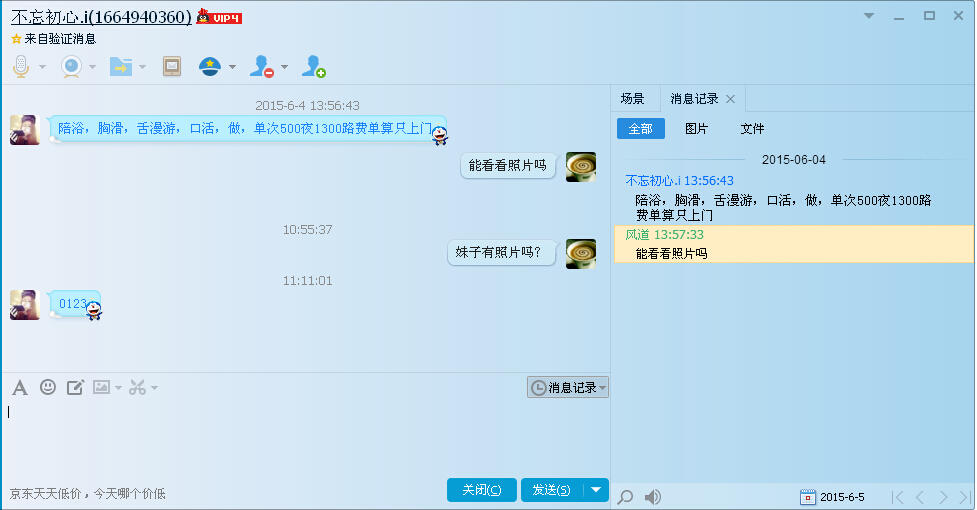Viewport: 977px width, 510px height.
Task: Select the 消息记录 tab in right panel
Action: tap(694, 99)
